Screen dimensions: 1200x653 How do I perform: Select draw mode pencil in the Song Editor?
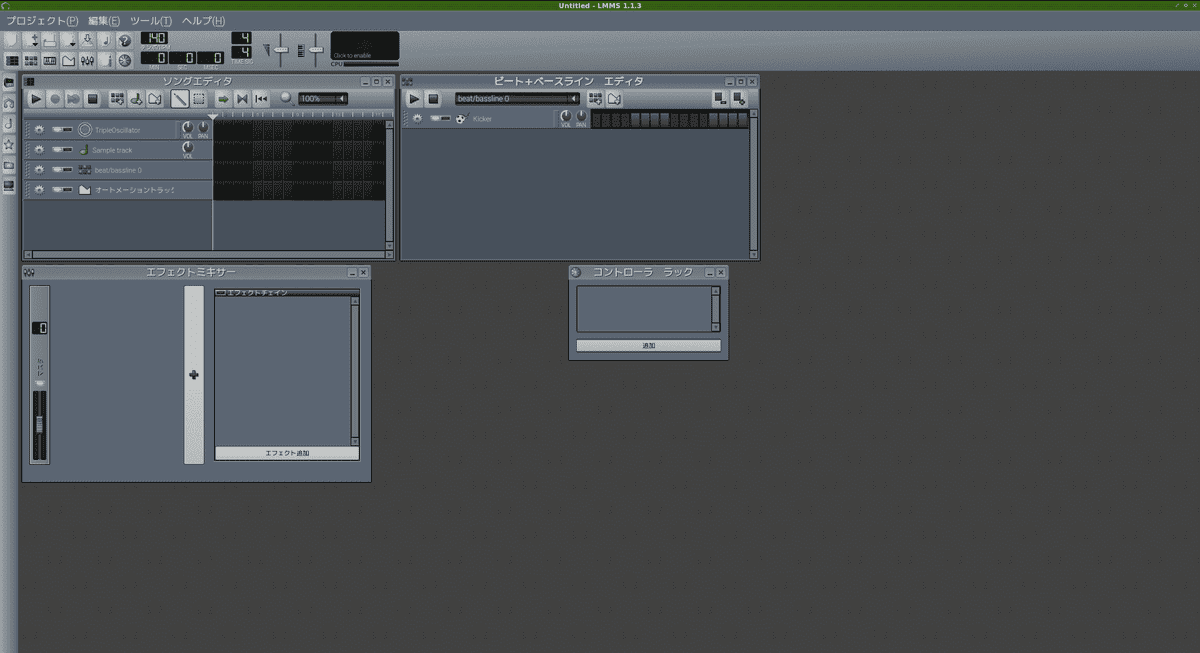(180, 99)
